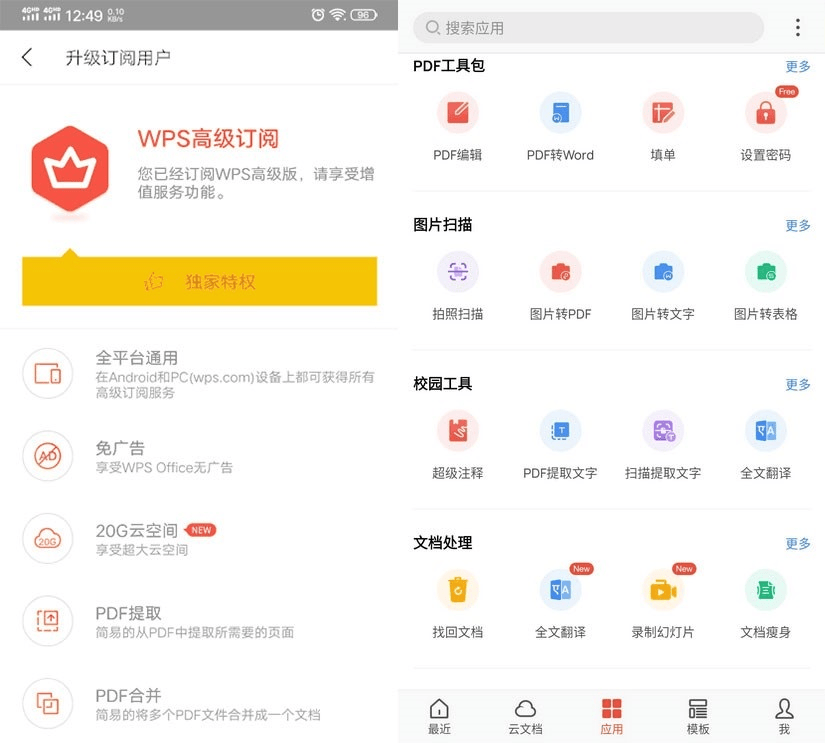
Task: Expand more options for PDF工具包
Action: click(797, 66)
